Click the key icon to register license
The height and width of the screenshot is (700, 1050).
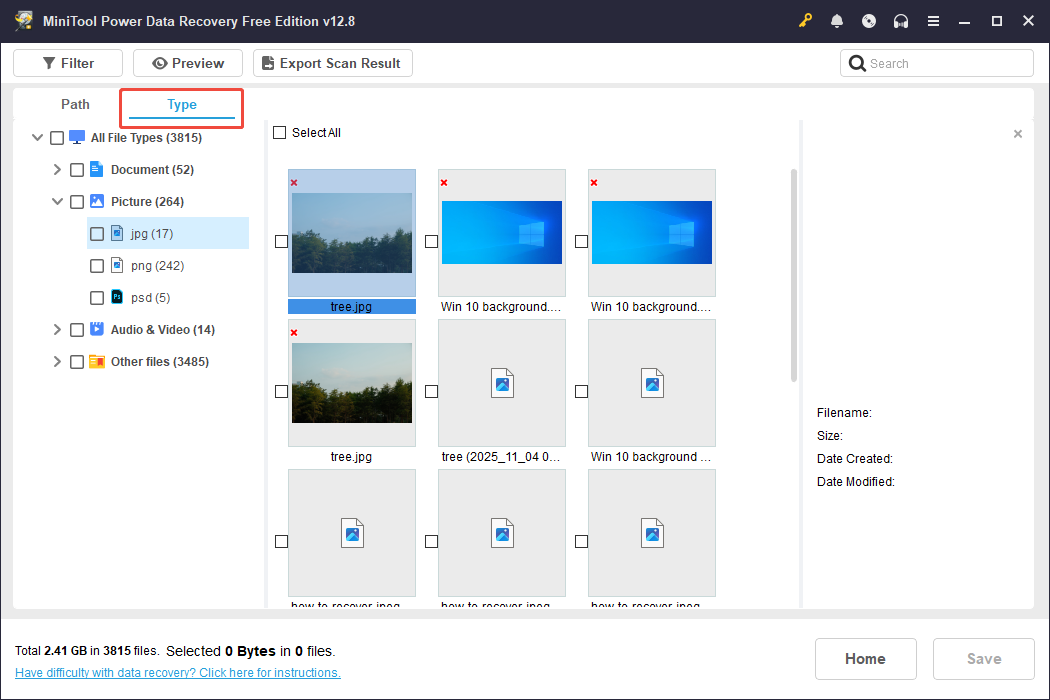point(806,21)
